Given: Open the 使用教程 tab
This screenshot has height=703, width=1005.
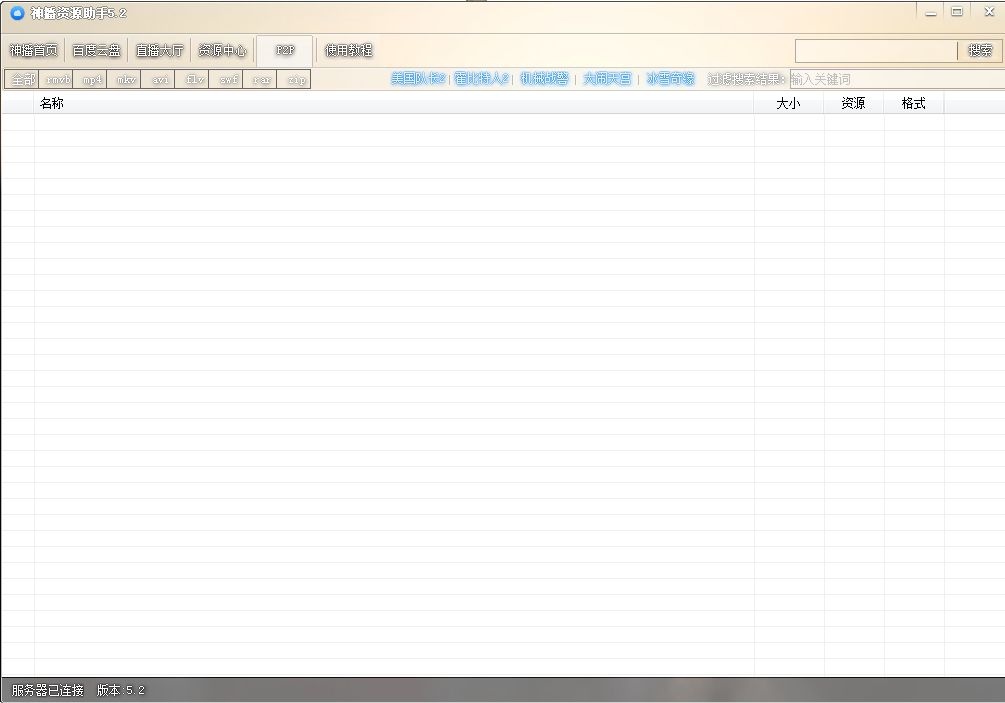Looking at the screenshot, I should (x=348, y=51).
